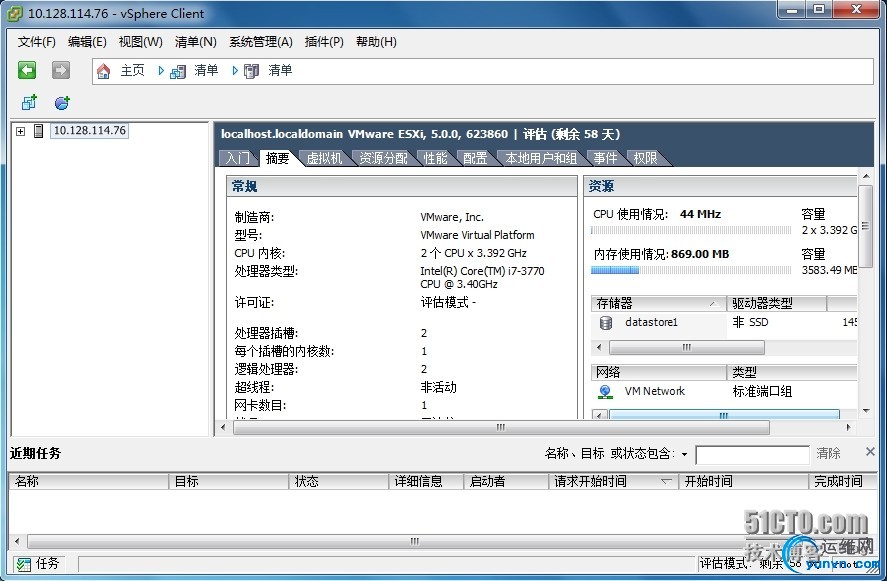Switch to the 入门 tab
This screenshot has height=581, width=887.
(238, 158)
